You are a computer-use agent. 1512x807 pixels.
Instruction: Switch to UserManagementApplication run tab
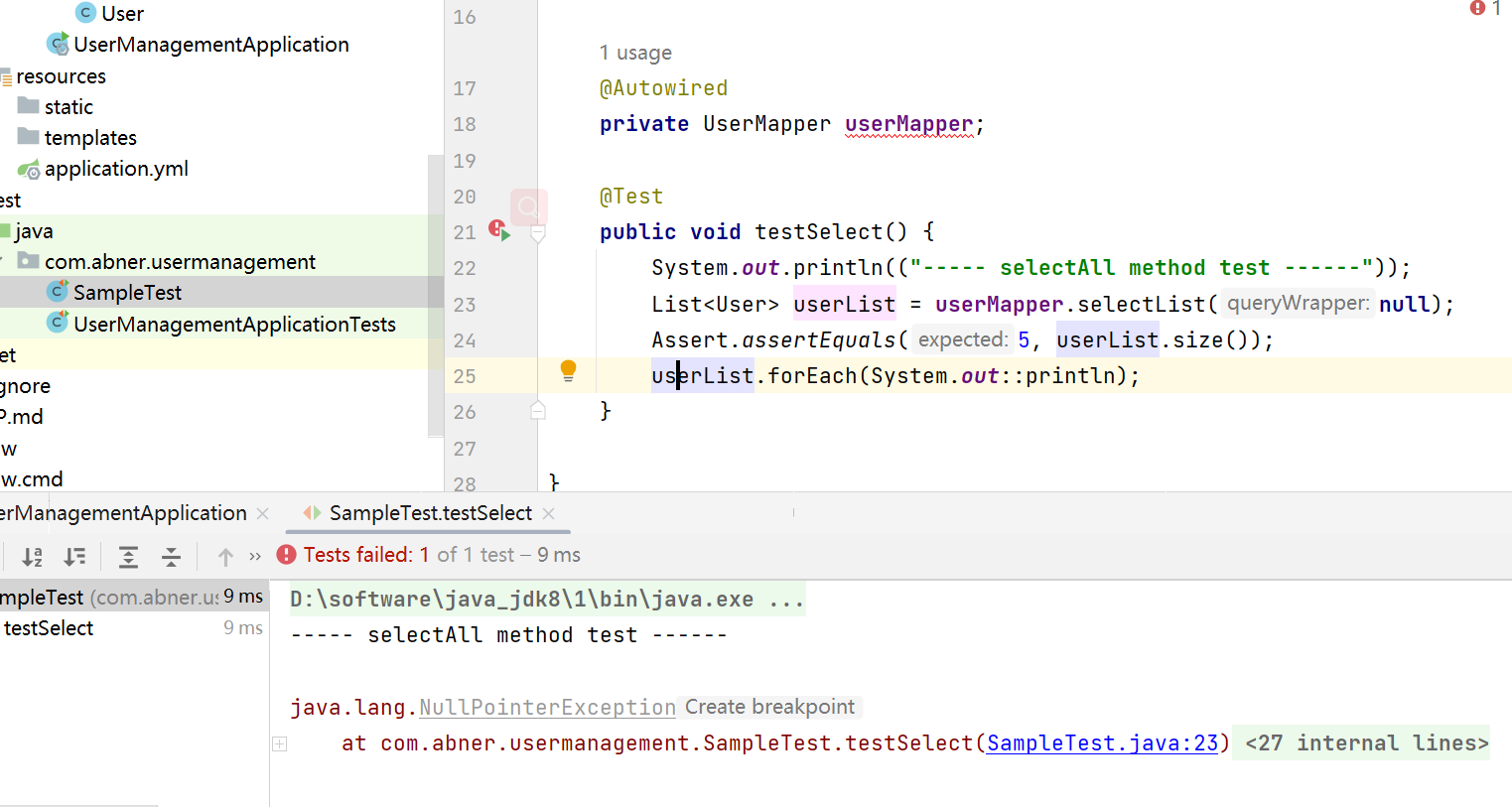(123, 513)
